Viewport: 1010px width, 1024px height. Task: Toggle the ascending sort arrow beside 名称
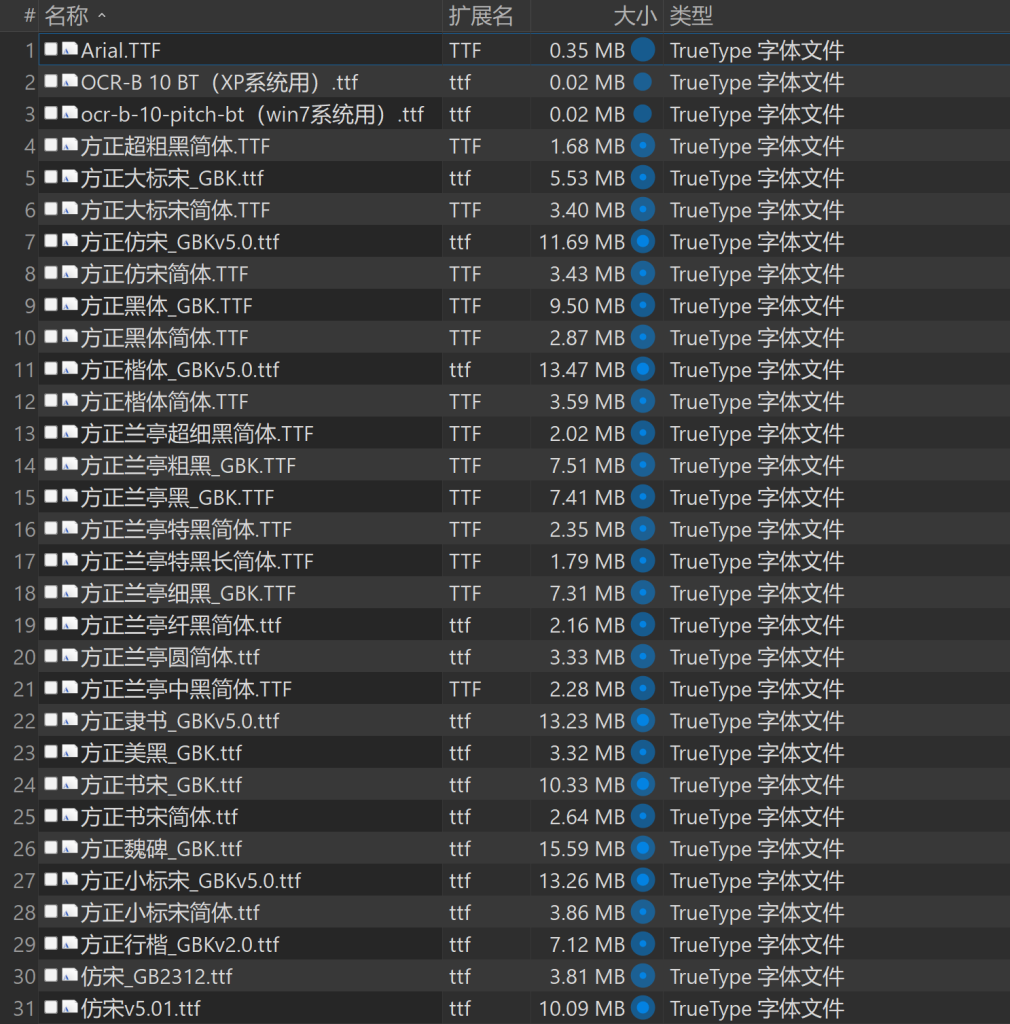[101, 16]
